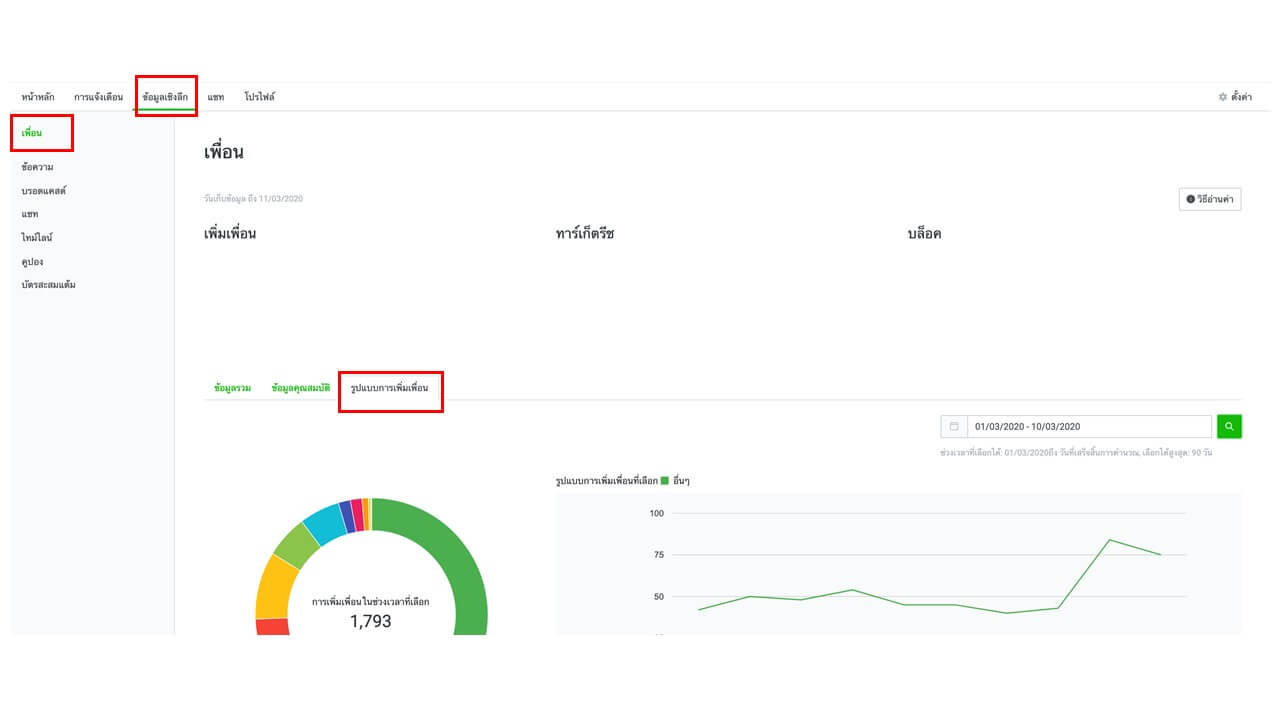
Task: Click the info icon in วิธีอ่านค่า button
Action: click(1191, 199)
